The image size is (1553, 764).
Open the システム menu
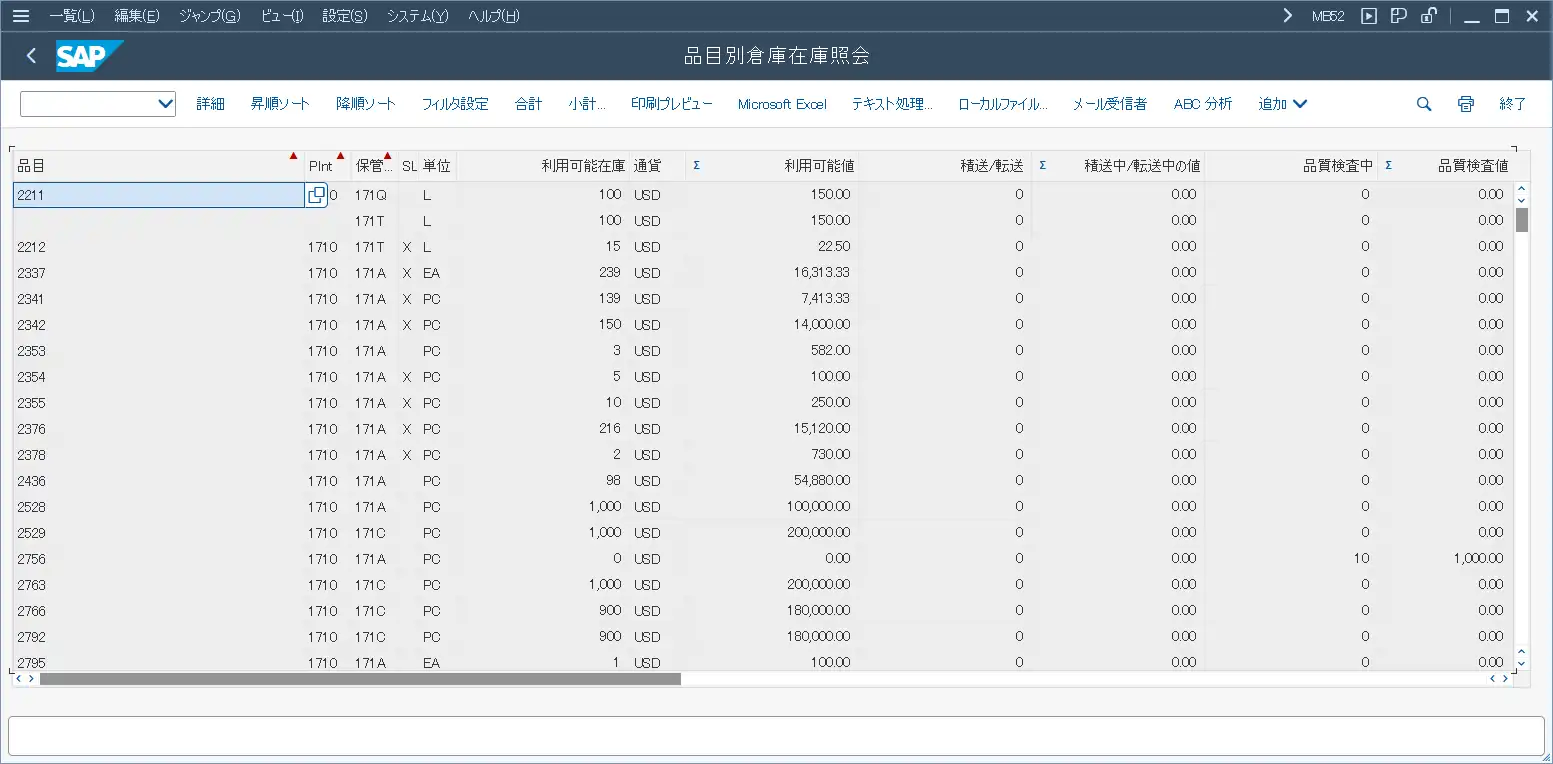click(x=416, y=15)
